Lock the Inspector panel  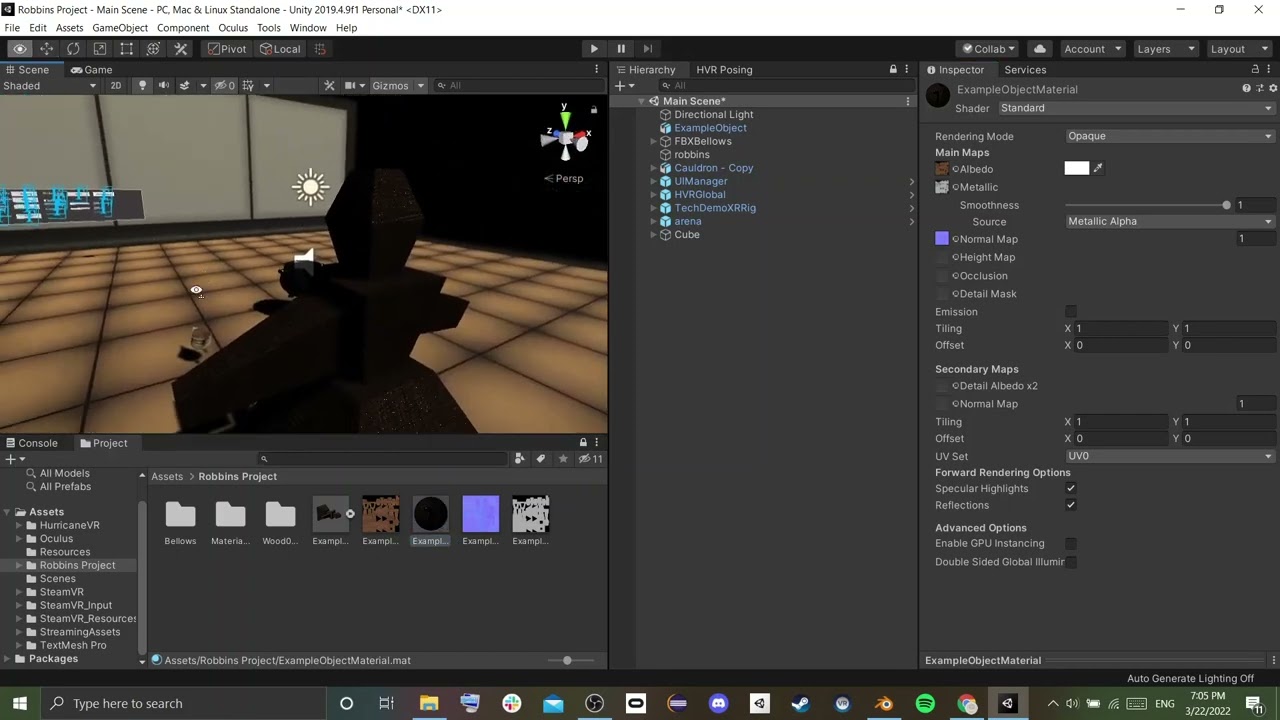pyautogui.click(x=1255, y=70)
